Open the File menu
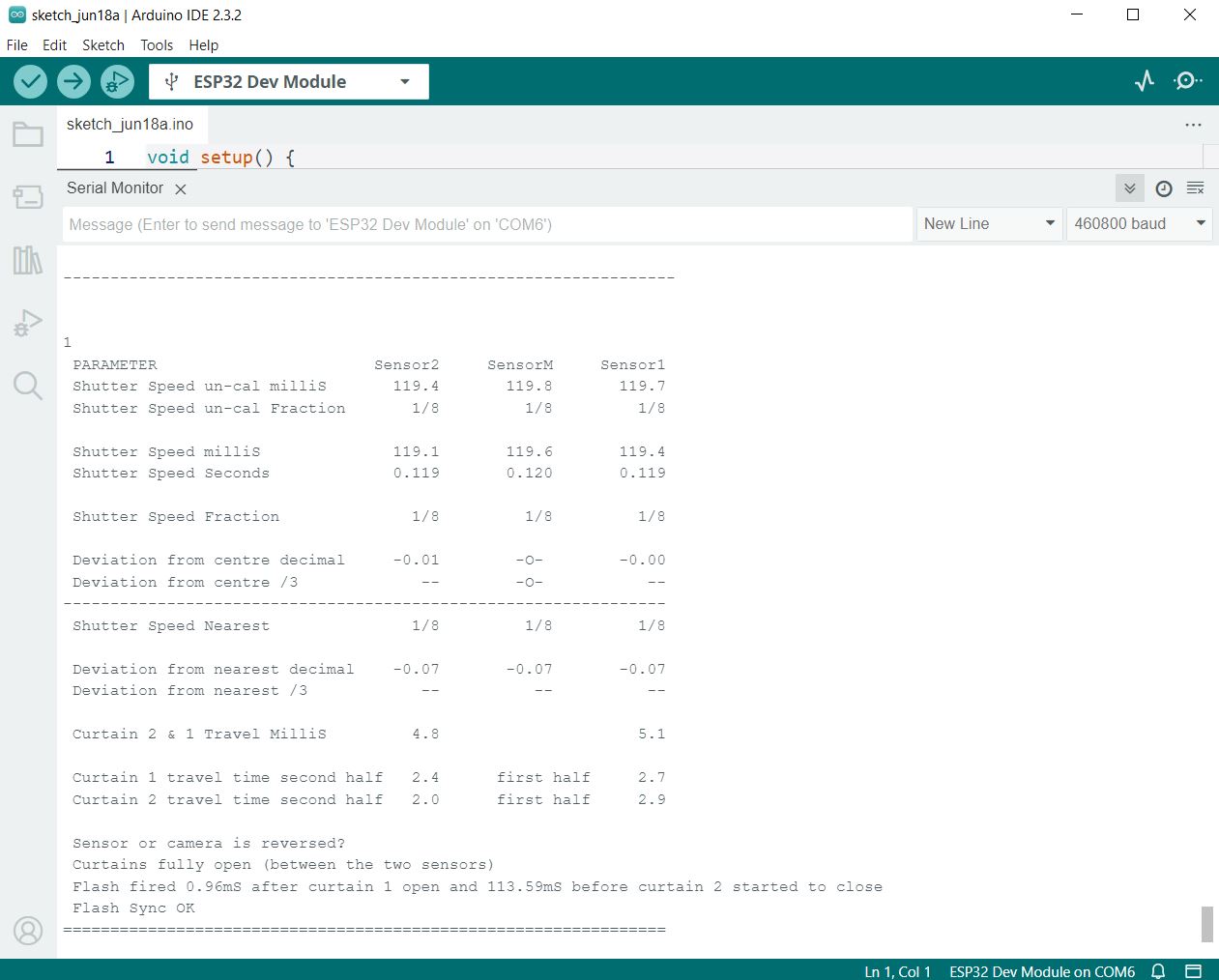The width and height of the screenshot is (1219, 980). coord(17,45)
